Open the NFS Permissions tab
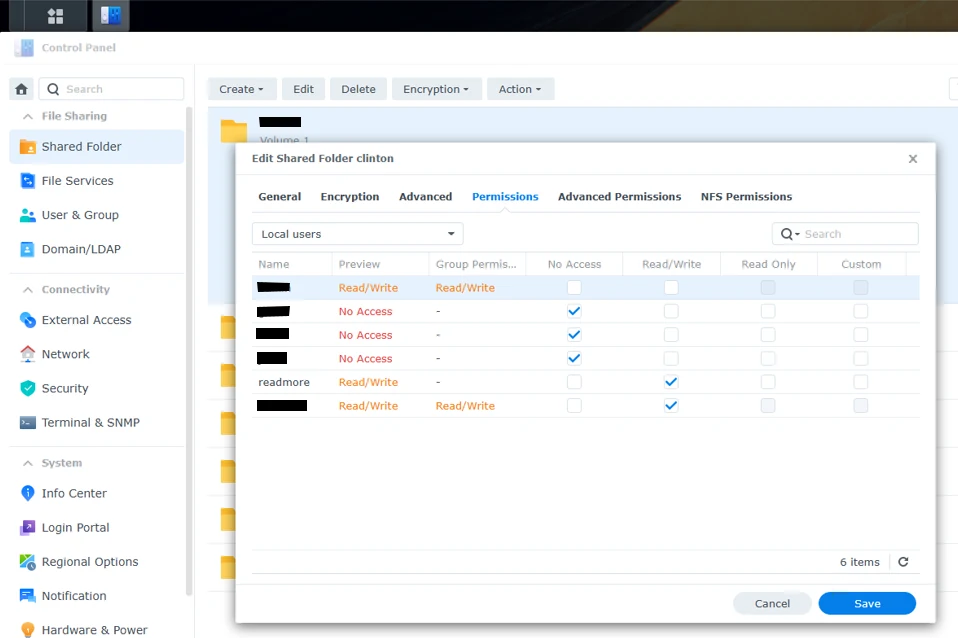Image resolution: width=958 pixels, height=638 pixels. click(x=747, y=197)
